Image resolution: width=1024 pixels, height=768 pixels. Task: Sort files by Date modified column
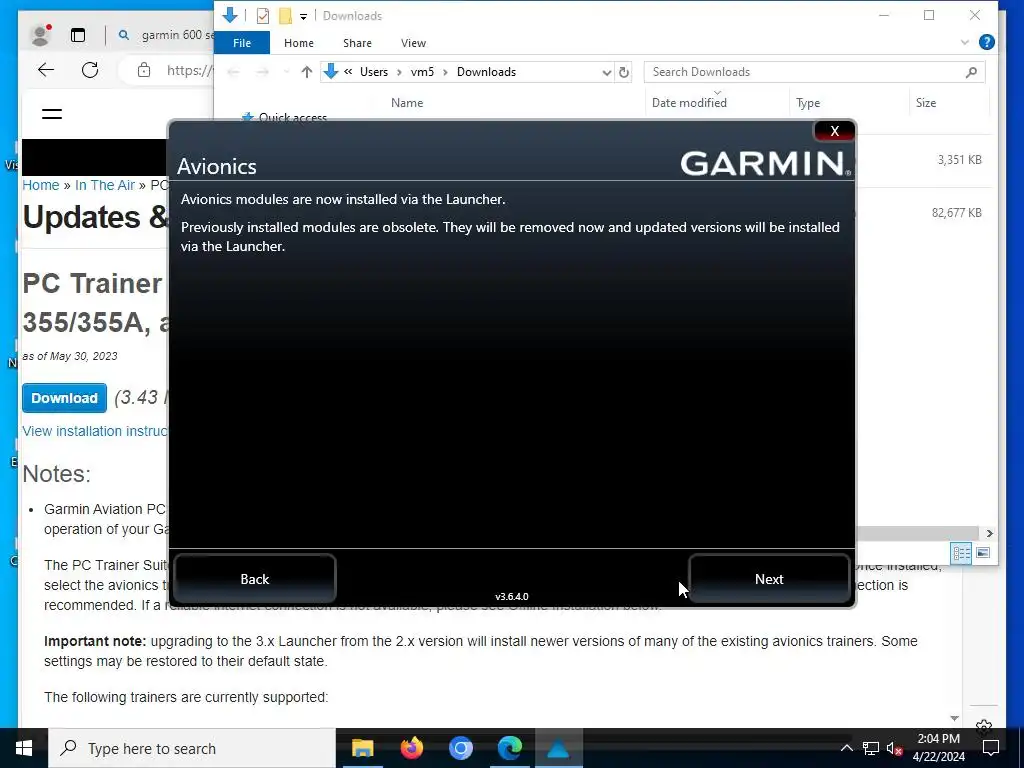[689, 103]
